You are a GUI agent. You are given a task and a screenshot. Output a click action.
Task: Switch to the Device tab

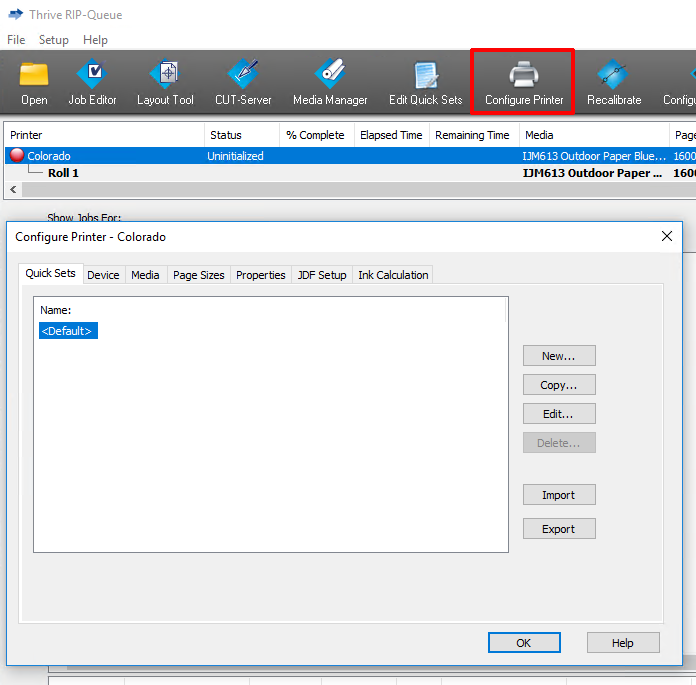tap(103, 275)
